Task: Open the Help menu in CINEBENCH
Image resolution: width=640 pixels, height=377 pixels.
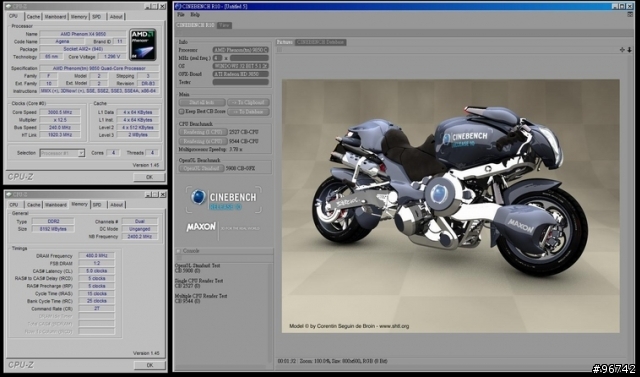Action: coord(195,15)
